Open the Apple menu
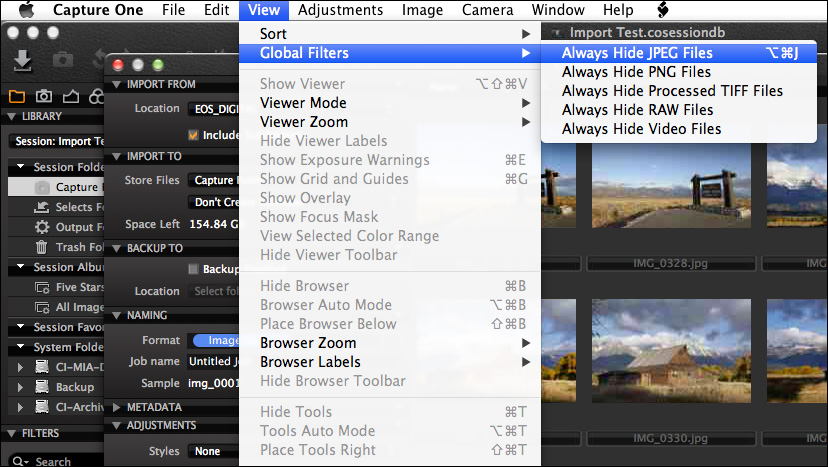 point(26,10)
